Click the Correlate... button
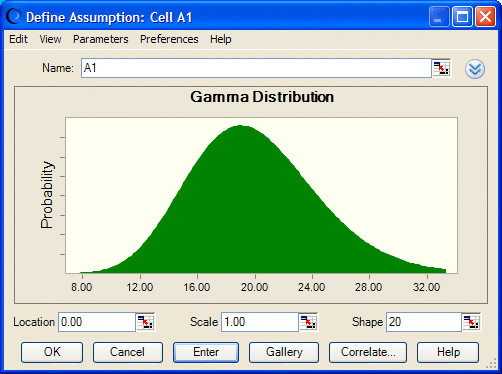 click(368, 352)
